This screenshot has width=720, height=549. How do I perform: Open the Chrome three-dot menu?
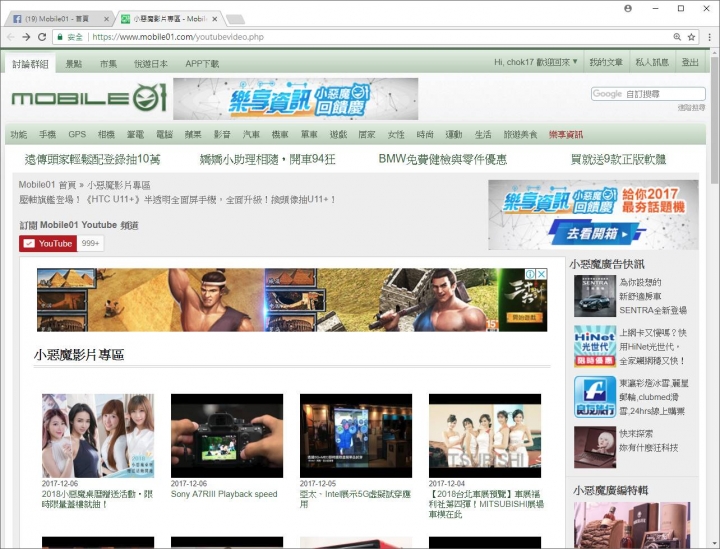coord(709,37)
